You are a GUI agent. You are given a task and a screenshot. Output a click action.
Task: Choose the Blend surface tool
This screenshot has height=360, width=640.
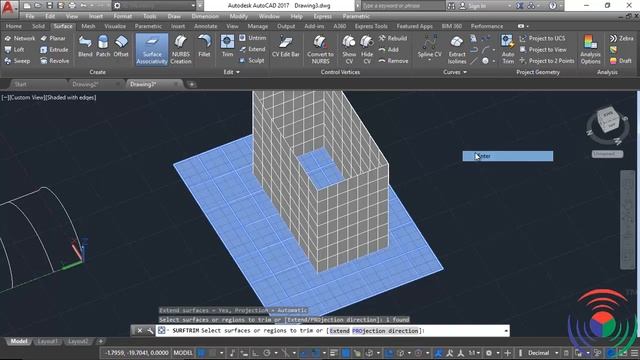click(x=85, y=46)
